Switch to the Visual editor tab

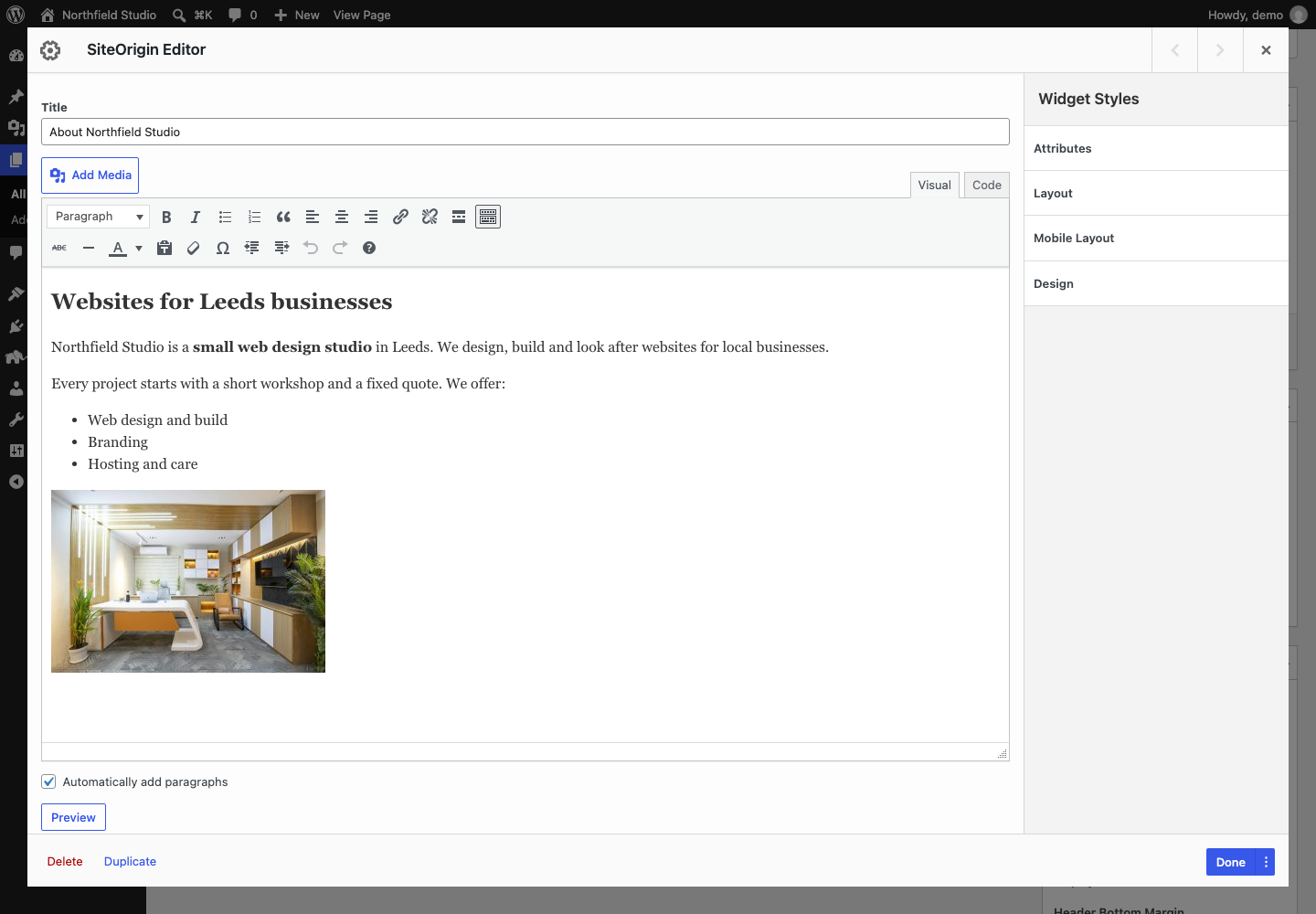(934, 185)
